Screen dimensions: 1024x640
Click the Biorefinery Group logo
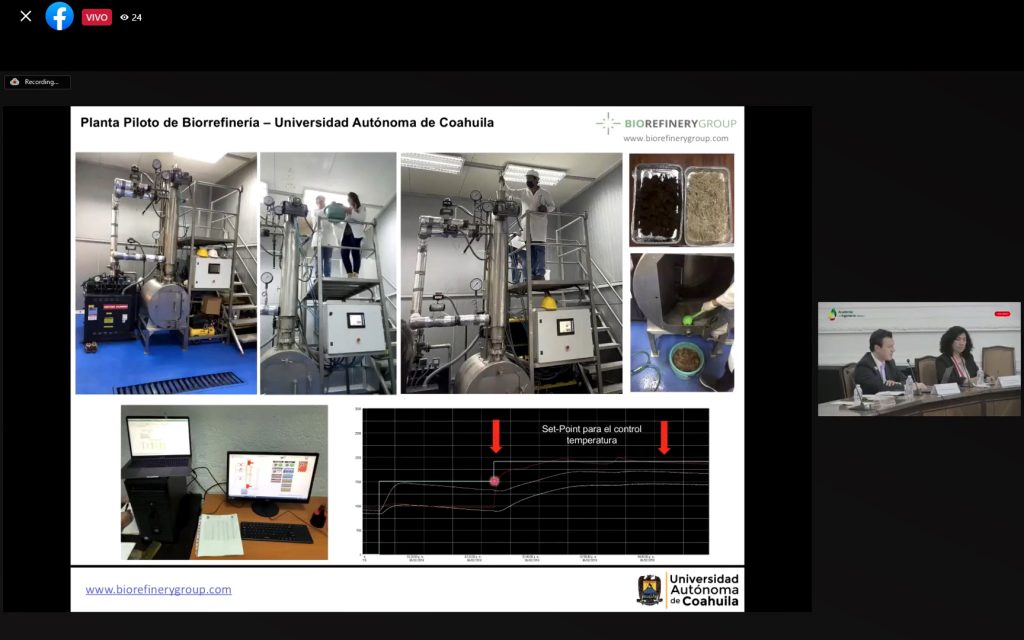666,123
